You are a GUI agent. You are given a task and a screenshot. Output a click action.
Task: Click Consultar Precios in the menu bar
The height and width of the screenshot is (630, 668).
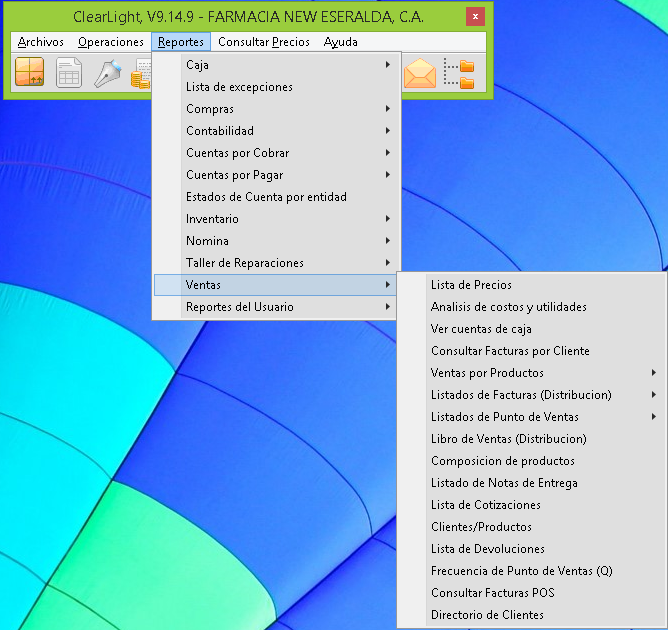tap(264, 42)
